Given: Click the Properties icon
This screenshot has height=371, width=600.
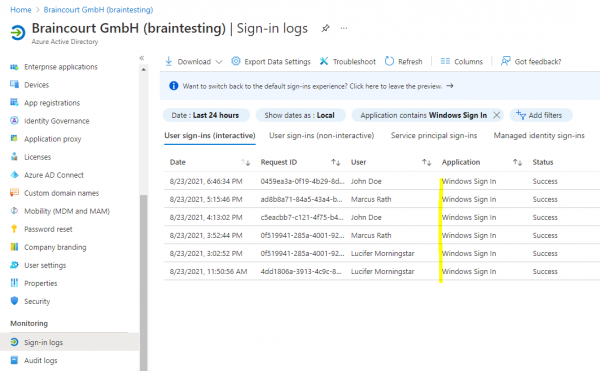Looking at the screenshot, I should point(14,283).
